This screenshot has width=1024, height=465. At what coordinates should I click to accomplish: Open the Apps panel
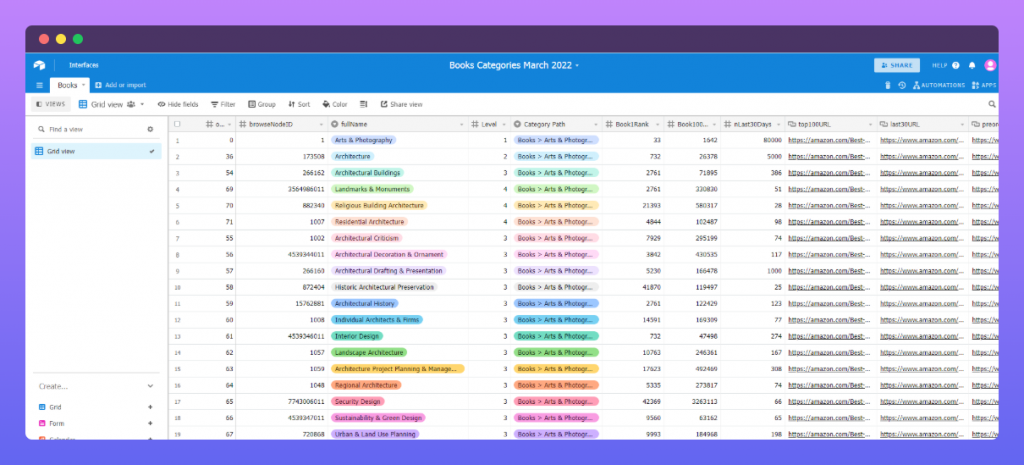984,85
